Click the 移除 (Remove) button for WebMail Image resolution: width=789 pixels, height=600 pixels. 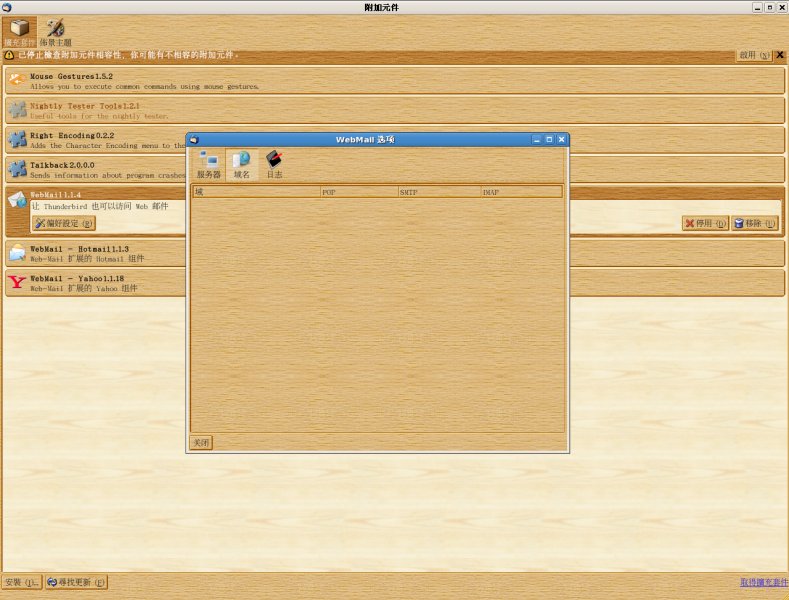click(754, 223)
